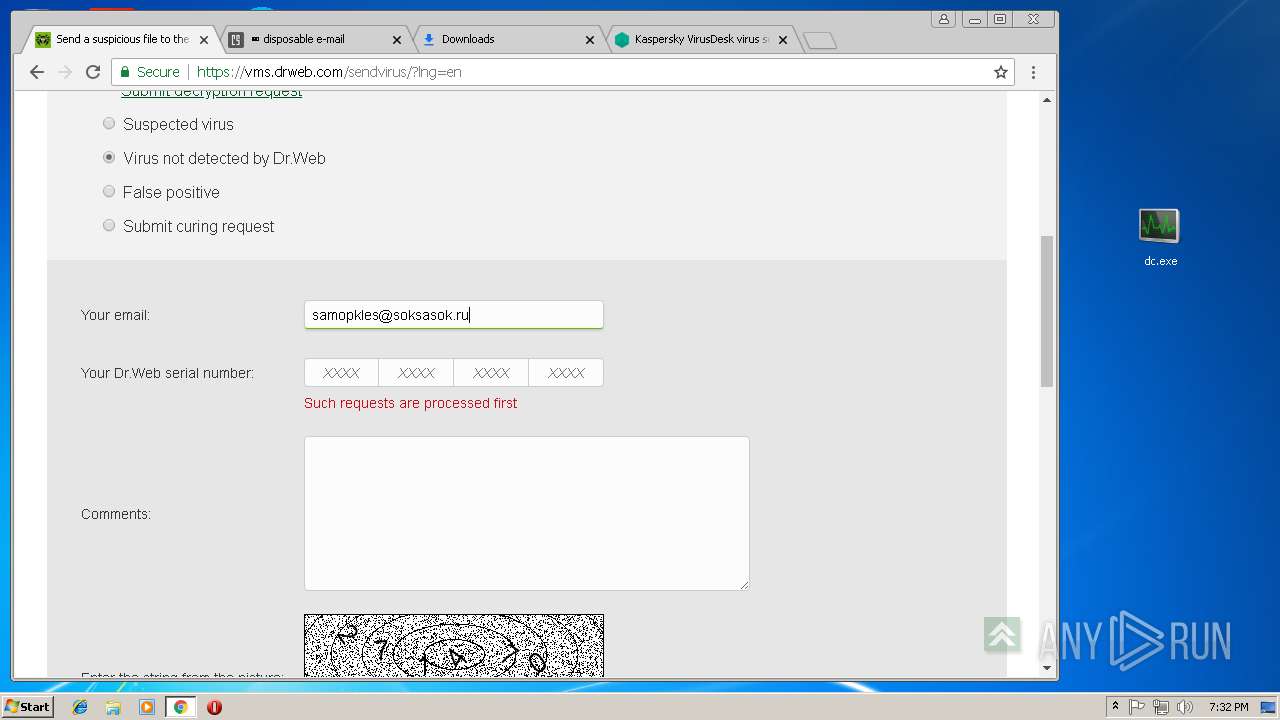Image resolution: width=1280 pixels, height=720 pixels.
Task: Click the page scroll-down arrow
Action: (x=1047, y=668)
